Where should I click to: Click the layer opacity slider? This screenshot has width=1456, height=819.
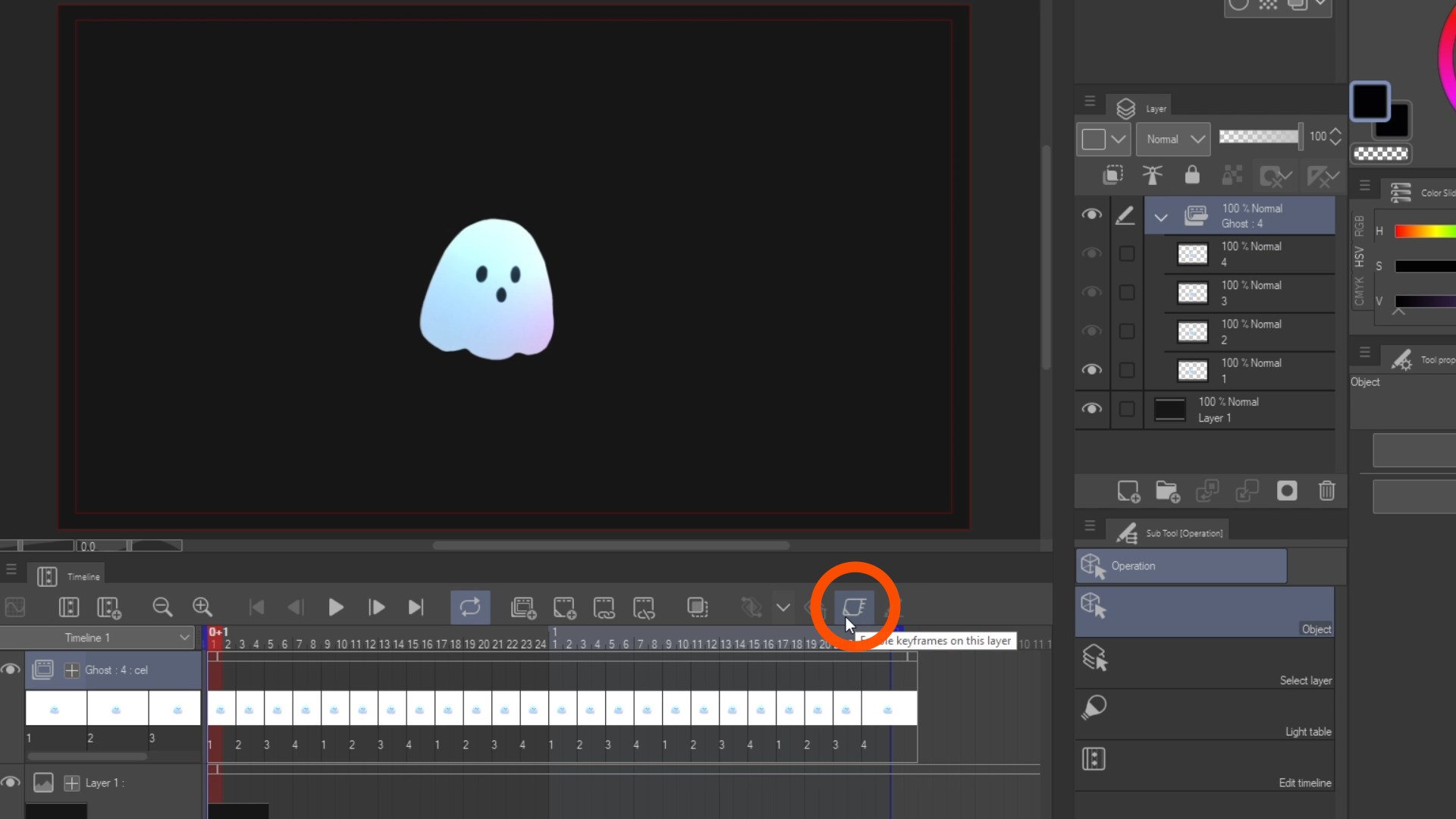(1259, 136)
